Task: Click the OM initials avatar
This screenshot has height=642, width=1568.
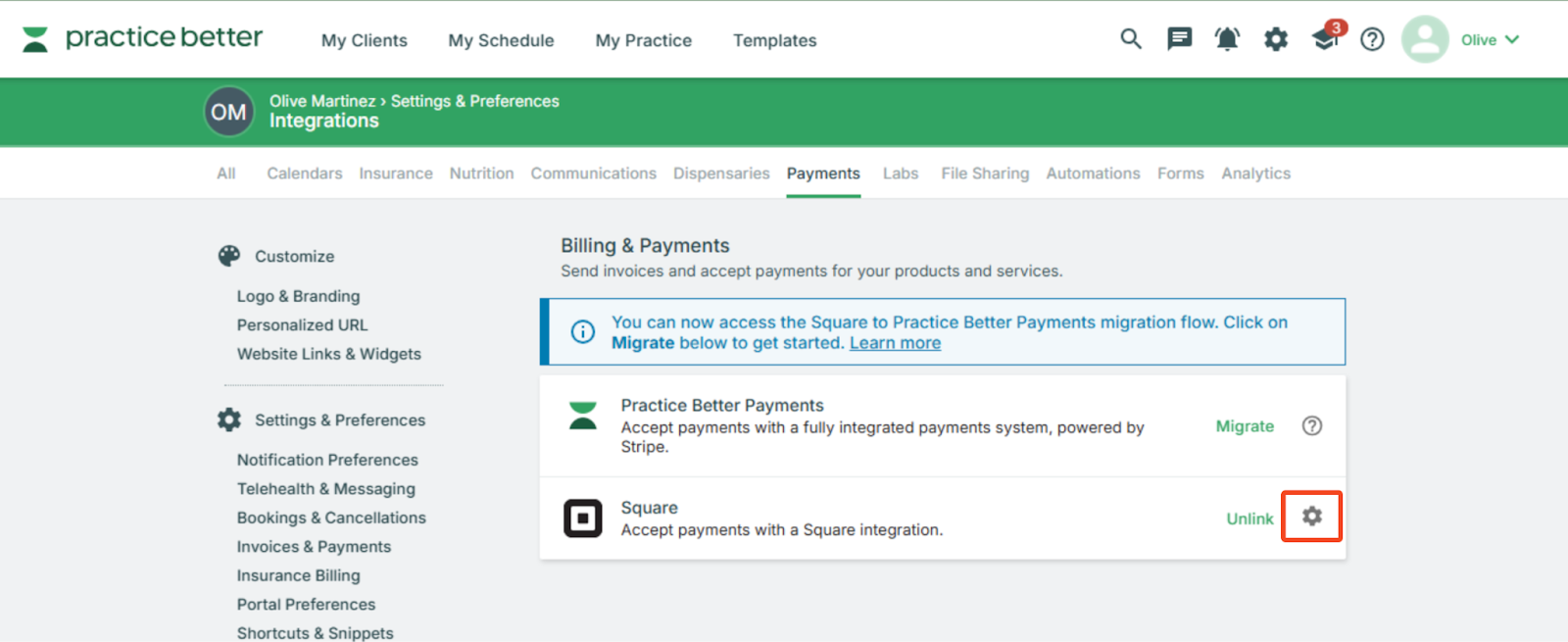Action: tap(229, 112)
